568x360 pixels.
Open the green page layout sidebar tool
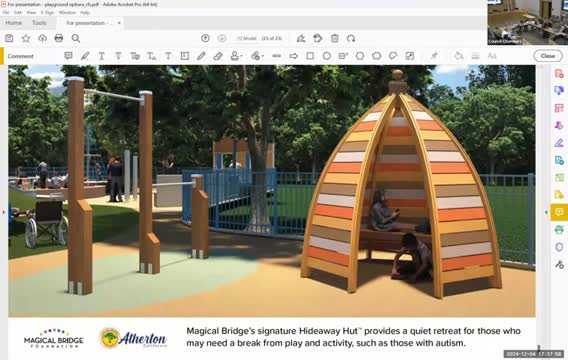[559, 177]
